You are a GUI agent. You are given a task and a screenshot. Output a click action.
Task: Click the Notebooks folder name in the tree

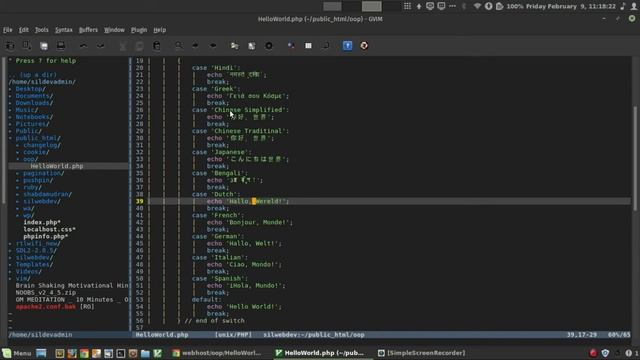pos(32,117)
